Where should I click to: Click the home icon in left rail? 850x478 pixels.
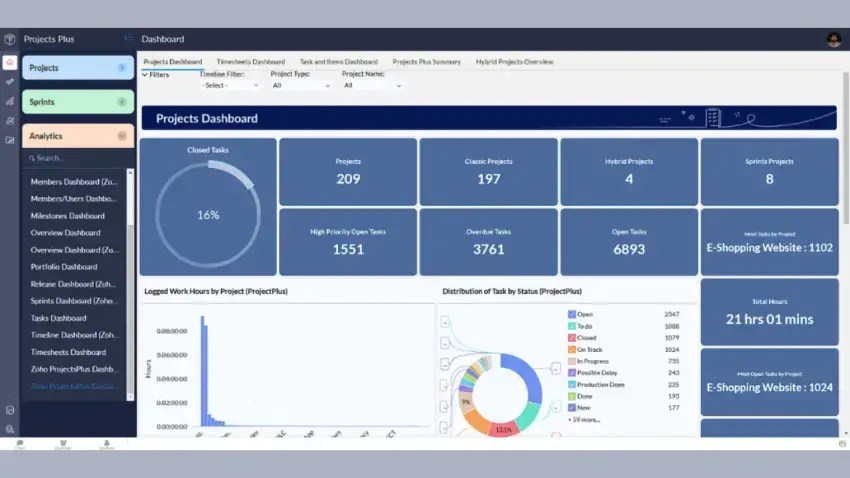click(10, 62)
